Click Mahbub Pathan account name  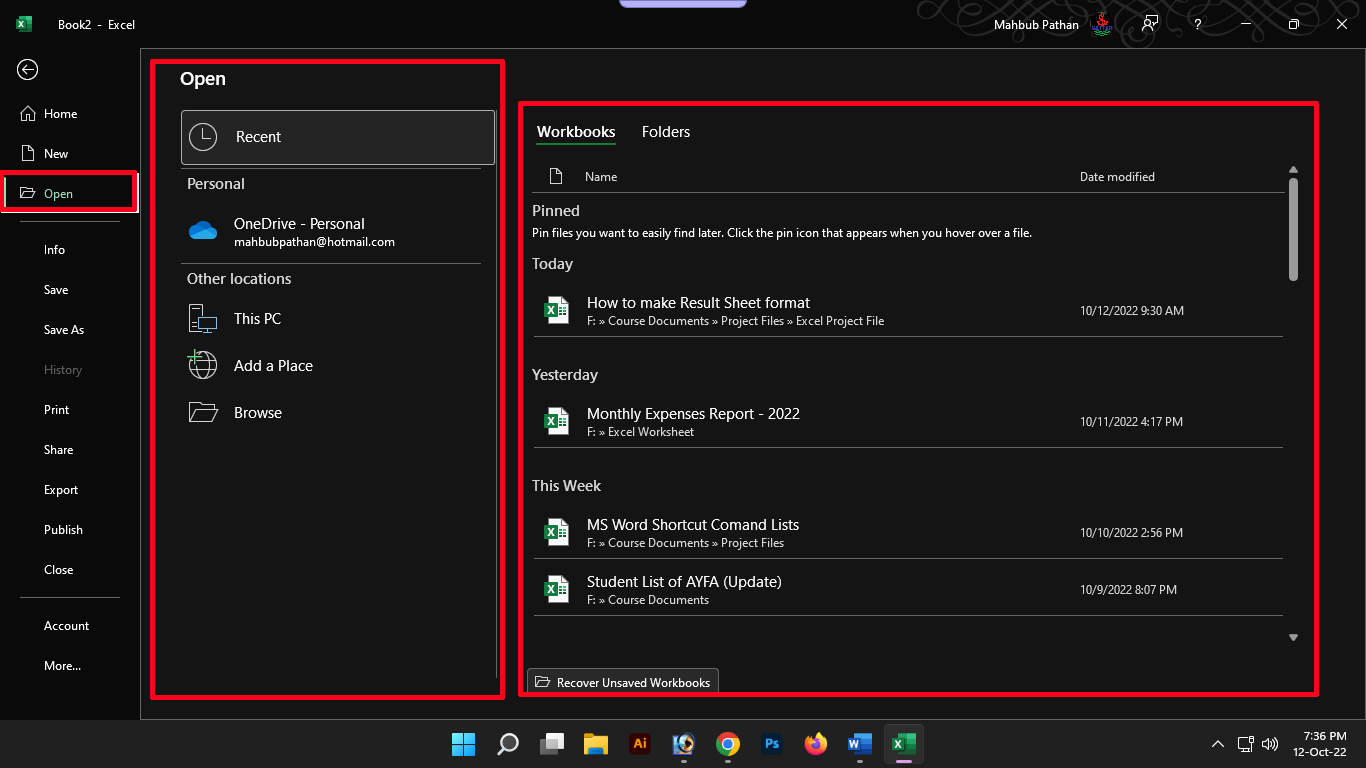(x=1036, y=24)
